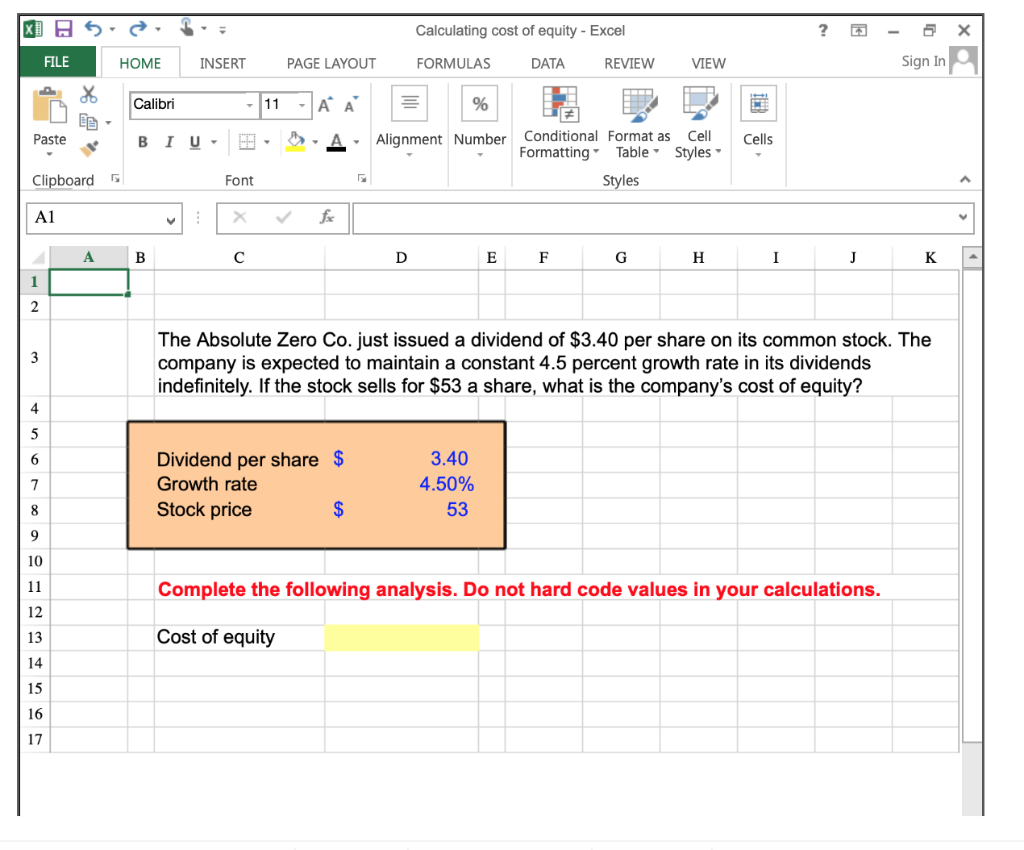1024x850 pixels.
Task: Click the Sign In link
Action: click(922, 61)
